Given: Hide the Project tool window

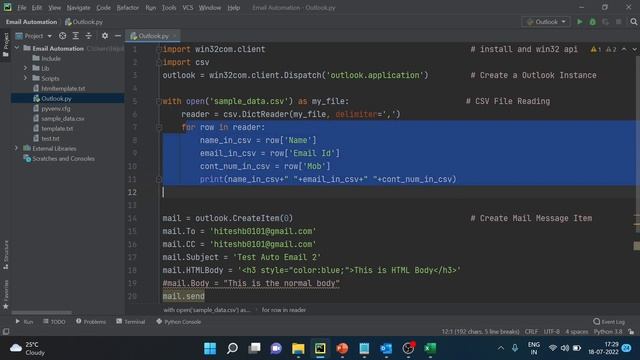Looking at the screenshot, I should (118, 36).
